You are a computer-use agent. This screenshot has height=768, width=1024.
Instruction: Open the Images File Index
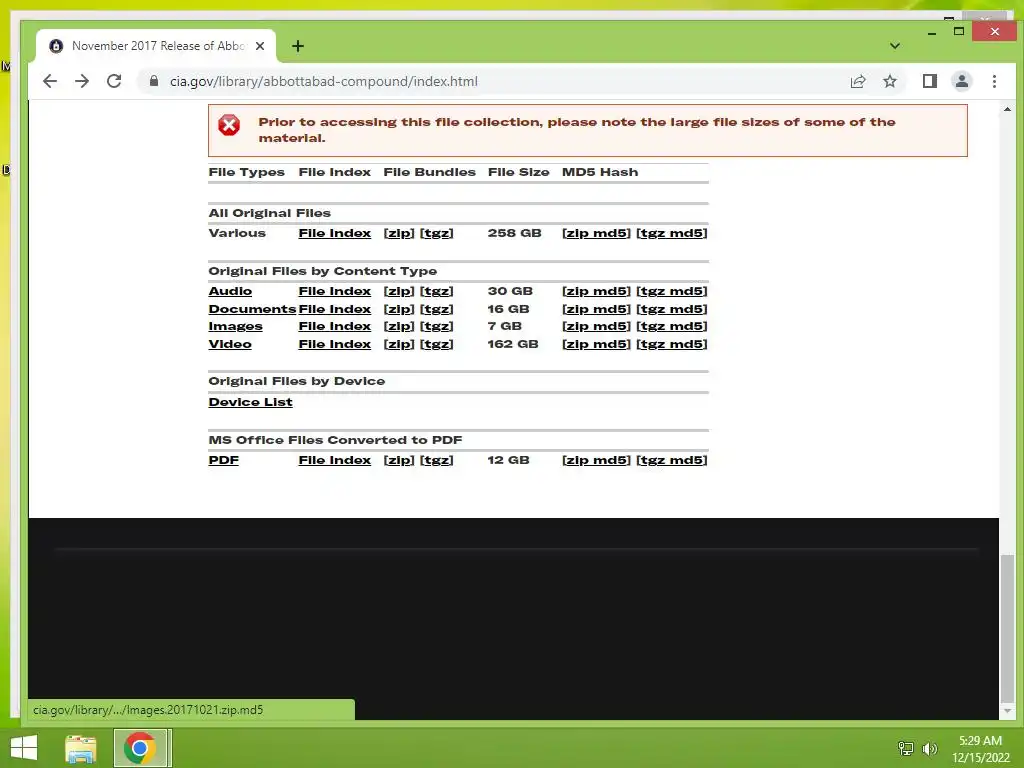click(x=334, y=327)
